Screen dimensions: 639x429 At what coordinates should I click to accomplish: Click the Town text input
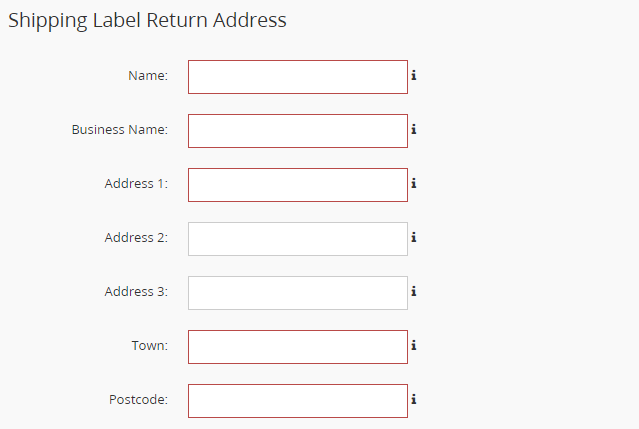(x=298, y=347)
